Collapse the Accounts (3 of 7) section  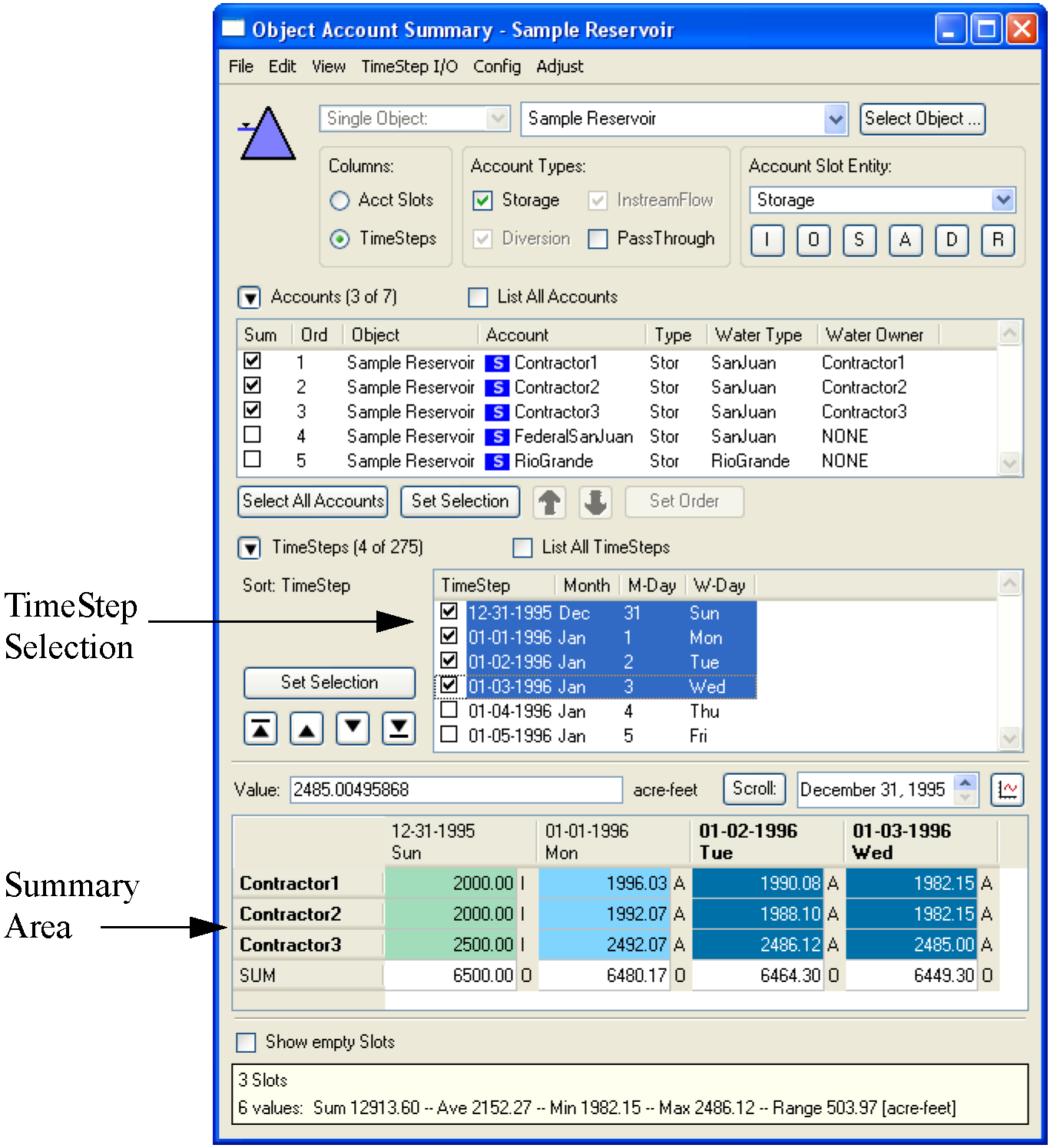250,297
